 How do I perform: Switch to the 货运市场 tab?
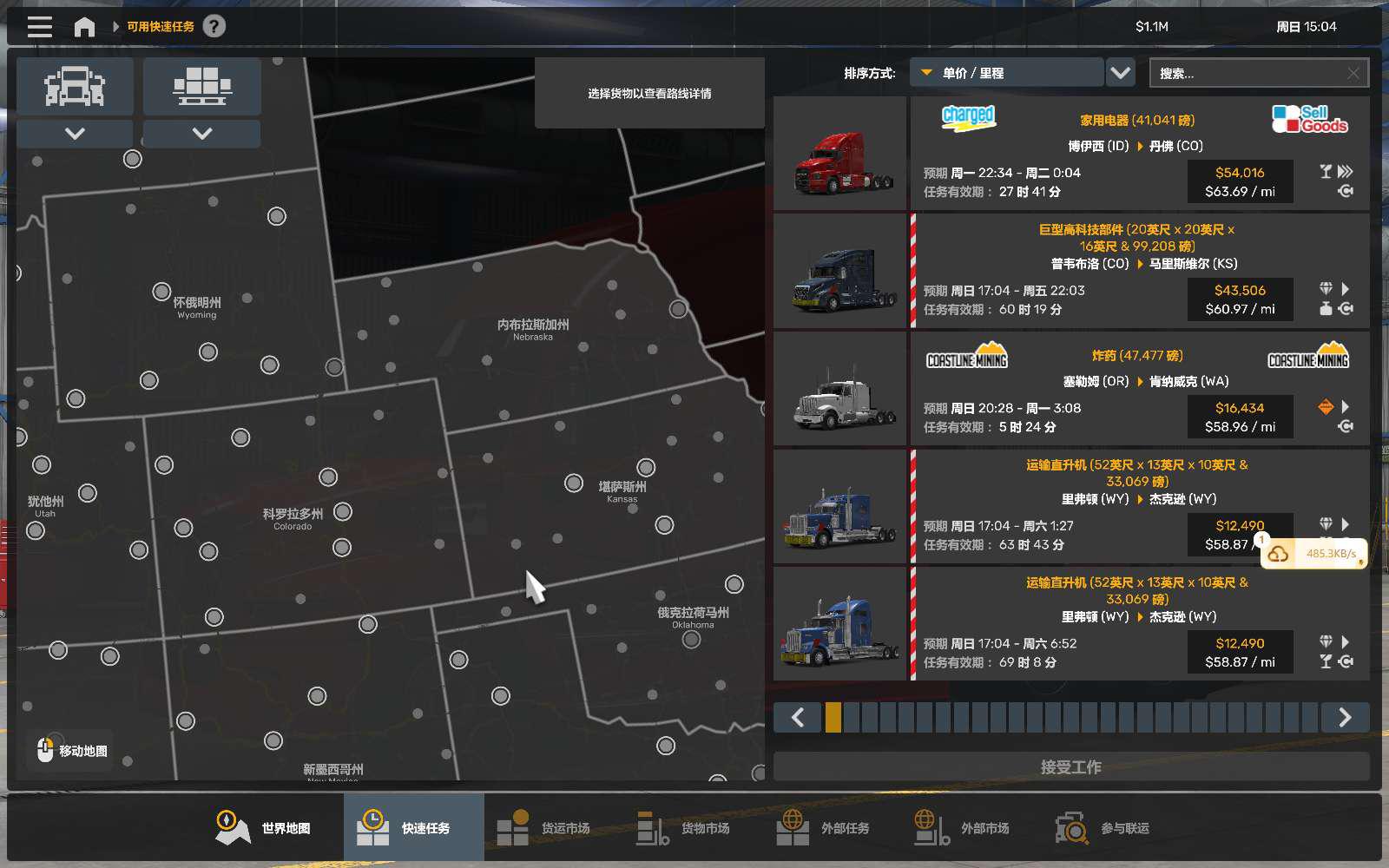pyautogui.click(x=543, y=828)
